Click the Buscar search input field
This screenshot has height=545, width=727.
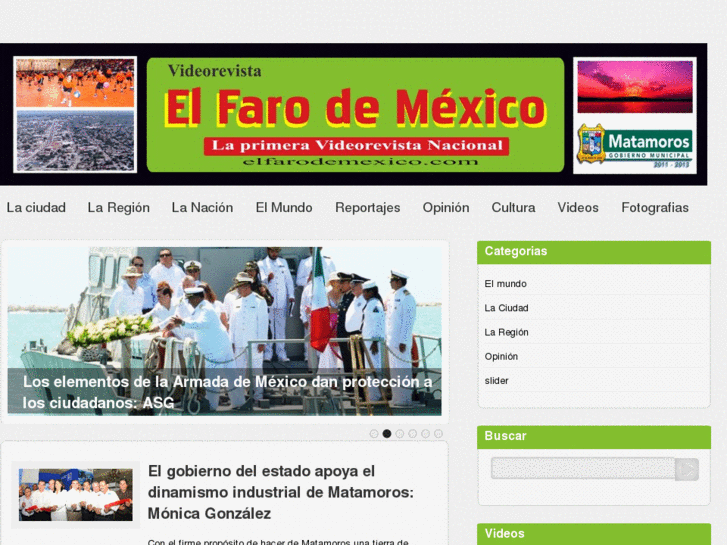[583, 468]
